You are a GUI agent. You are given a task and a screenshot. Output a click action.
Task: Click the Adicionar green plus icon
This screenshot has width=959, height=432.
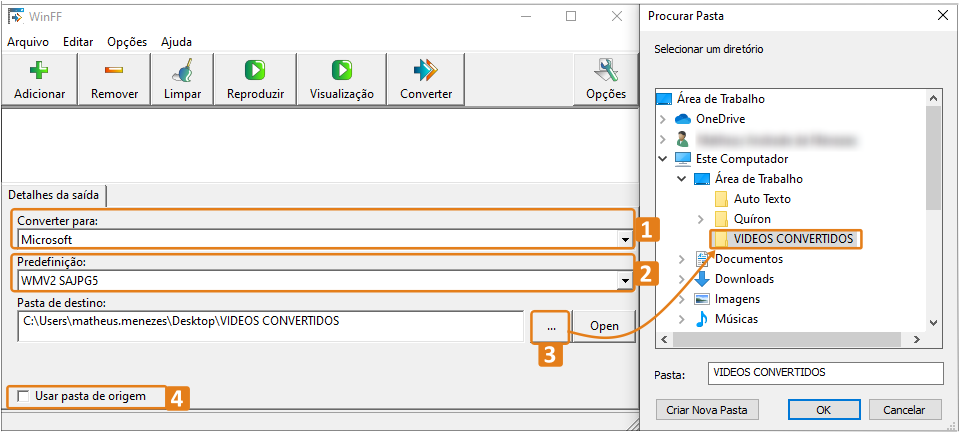click(x=40, y=70)
